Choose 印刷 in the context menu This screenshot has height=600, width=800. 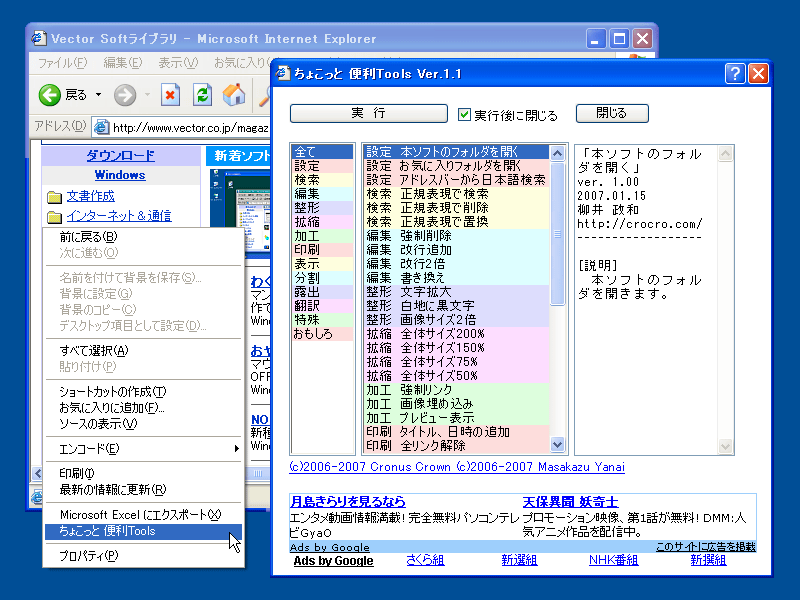click(143, 473)
